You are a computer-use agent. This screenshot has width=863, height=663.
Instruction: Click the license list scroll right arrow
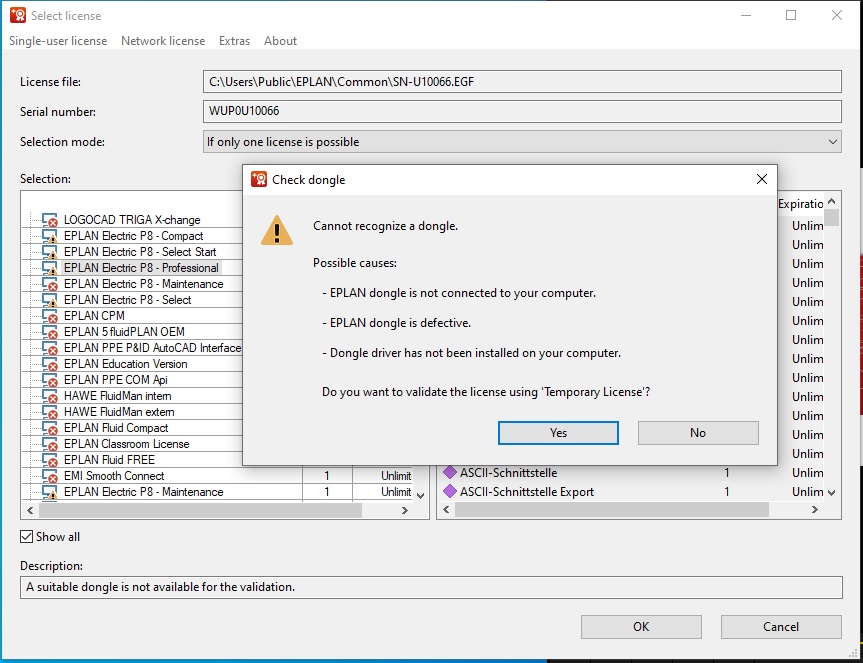tap(405, 511)
